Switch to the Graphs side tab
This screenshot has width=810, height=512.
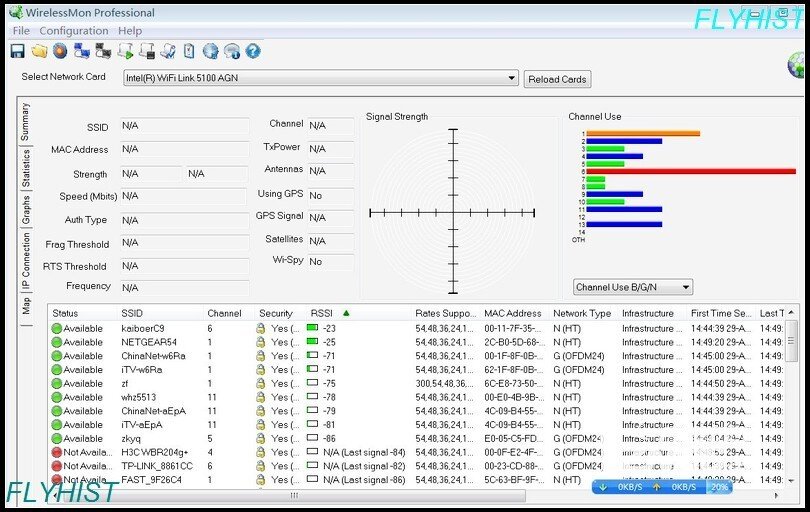pos(25,209)
